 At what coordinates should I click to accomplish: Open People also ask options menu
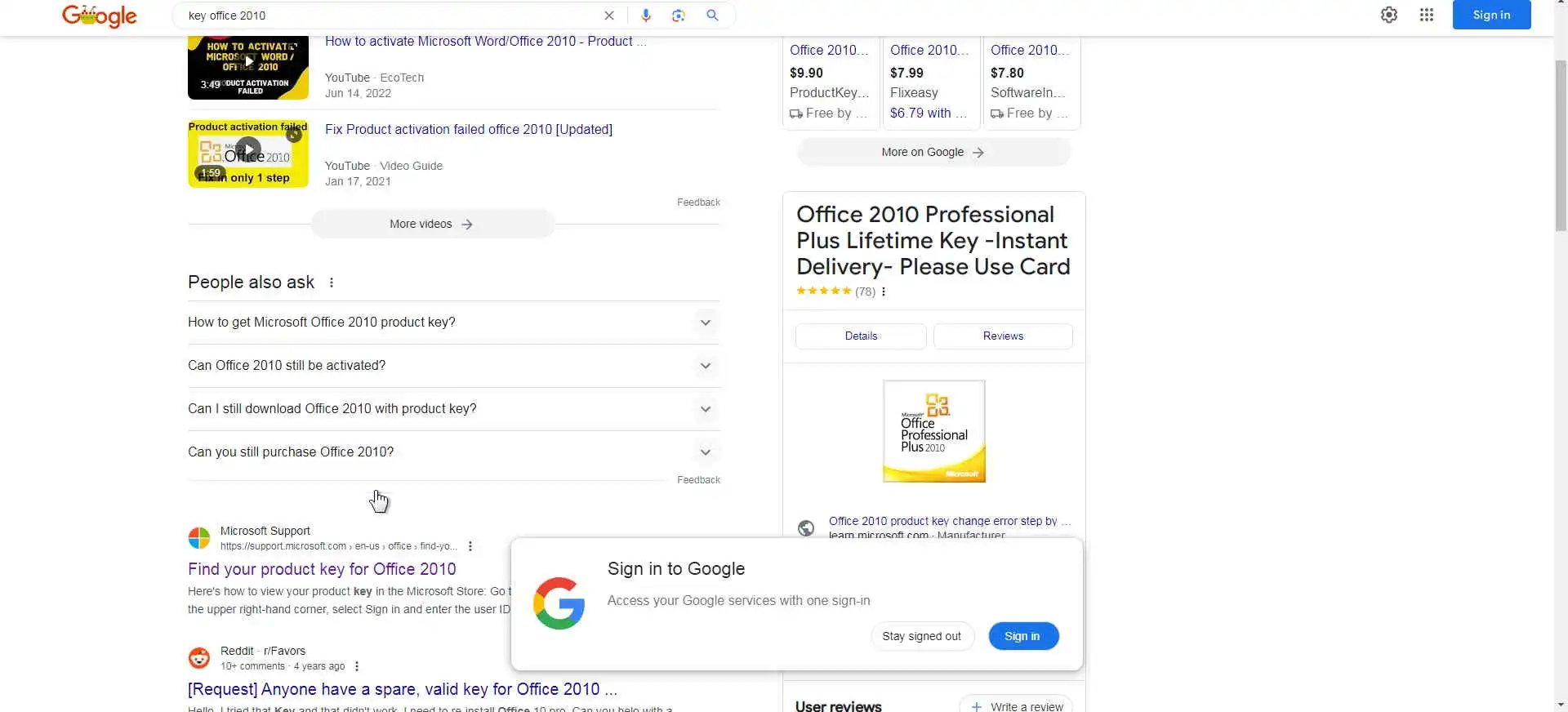point(332,283)
